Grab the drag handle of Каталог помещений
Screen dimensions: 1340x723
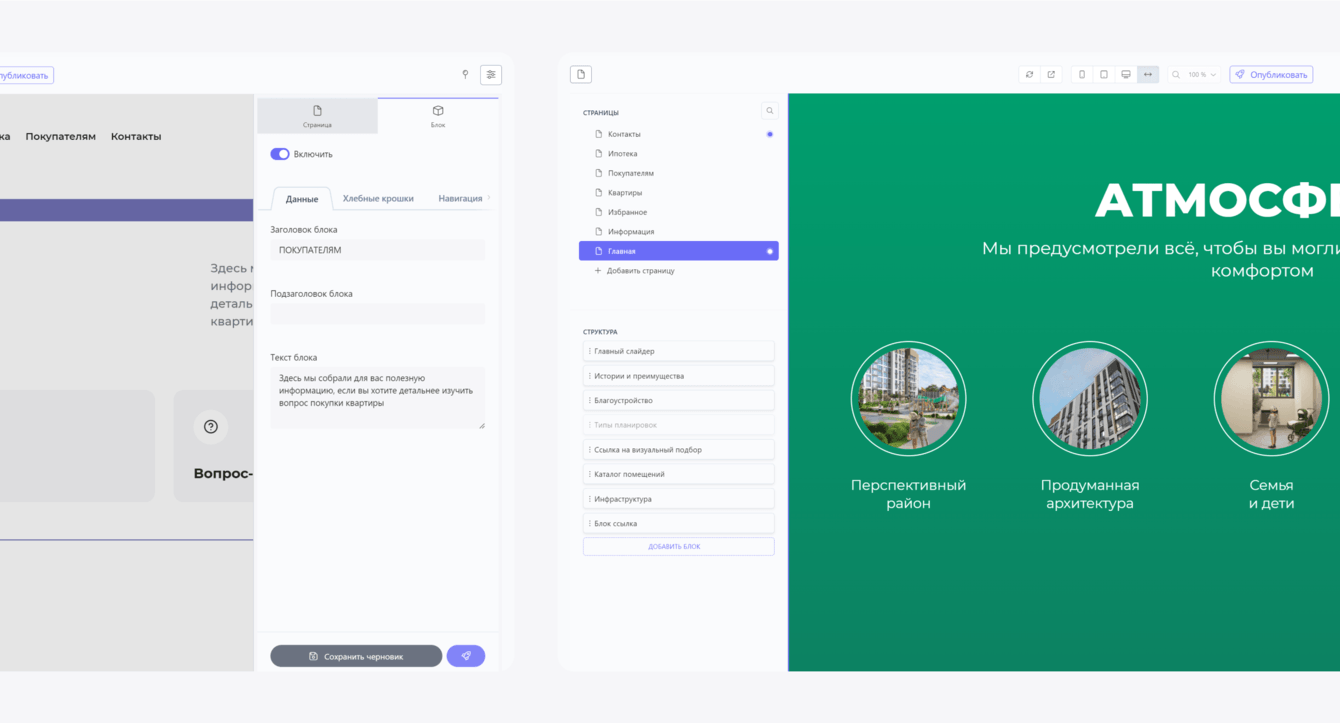(589, 474)
